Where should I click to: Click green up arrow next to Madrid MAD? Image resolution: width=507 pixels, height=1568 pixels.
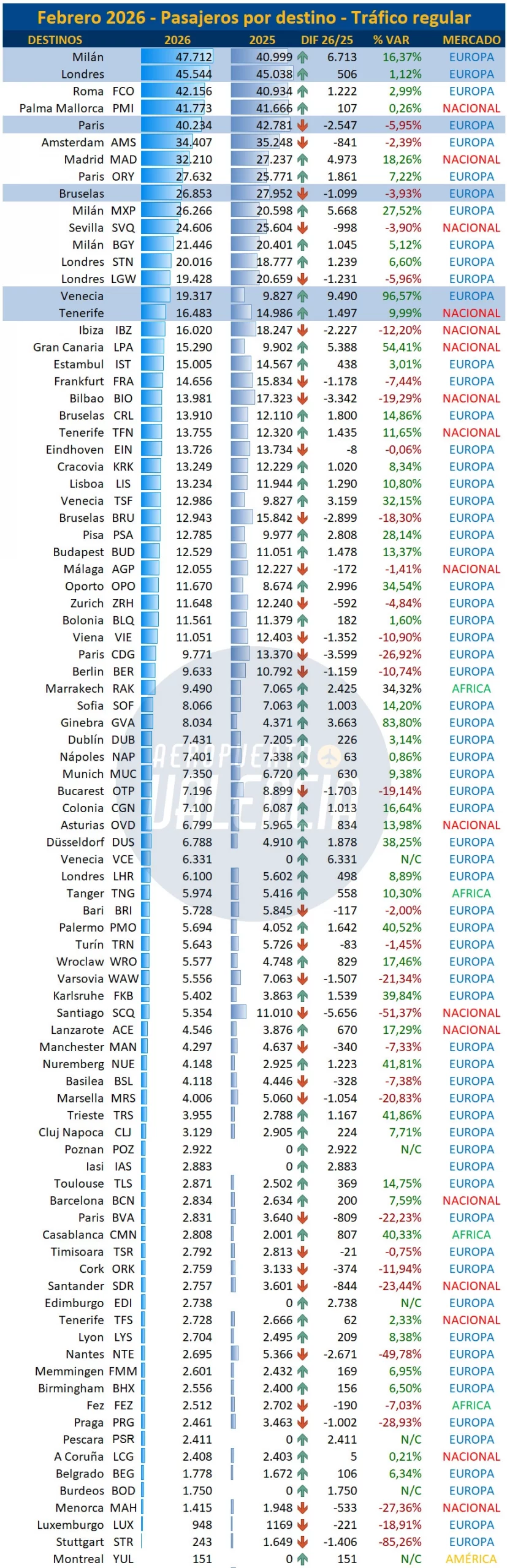(x=302, y=159)
